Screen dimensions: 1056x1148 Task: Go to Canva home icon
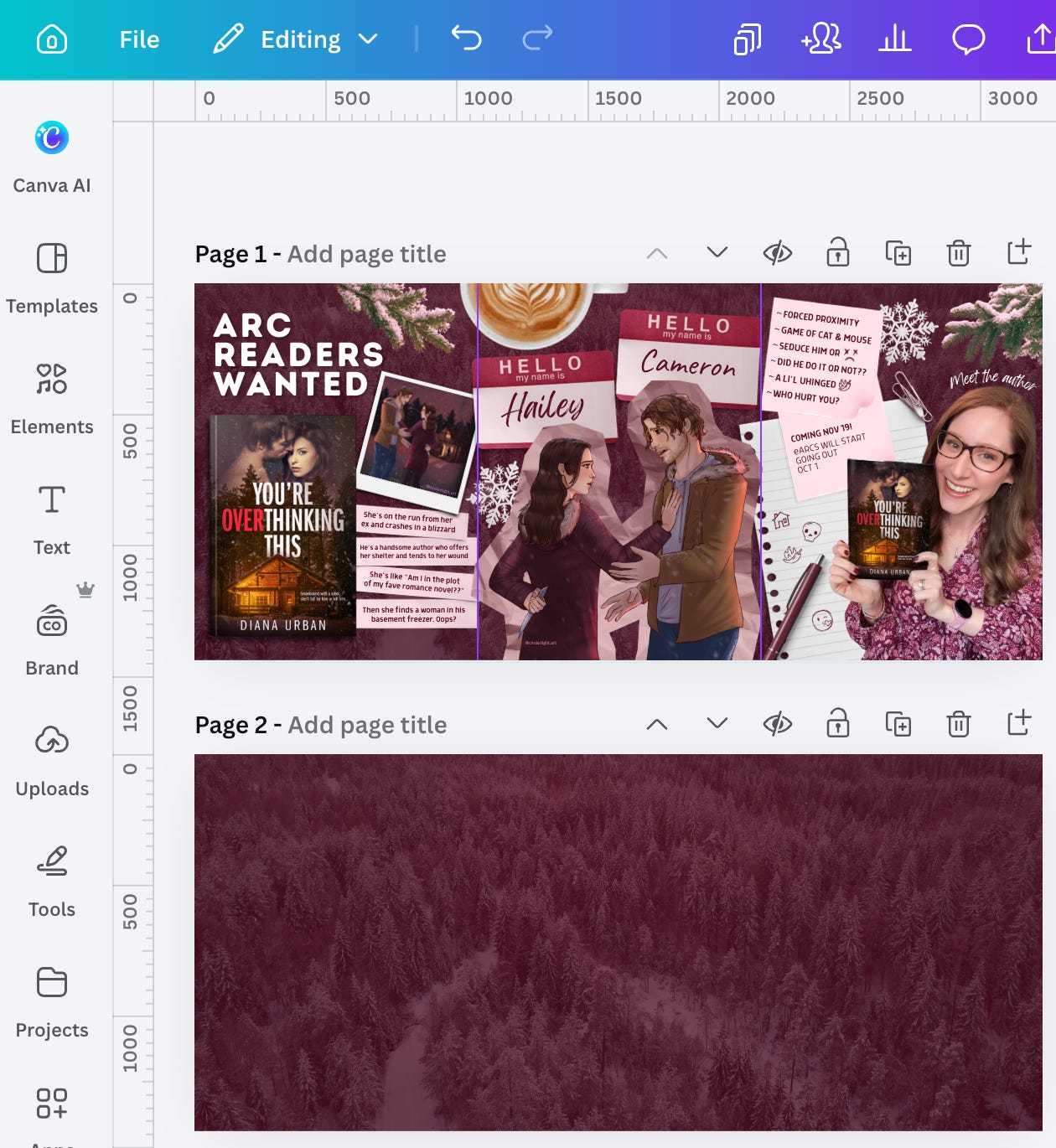52,39
